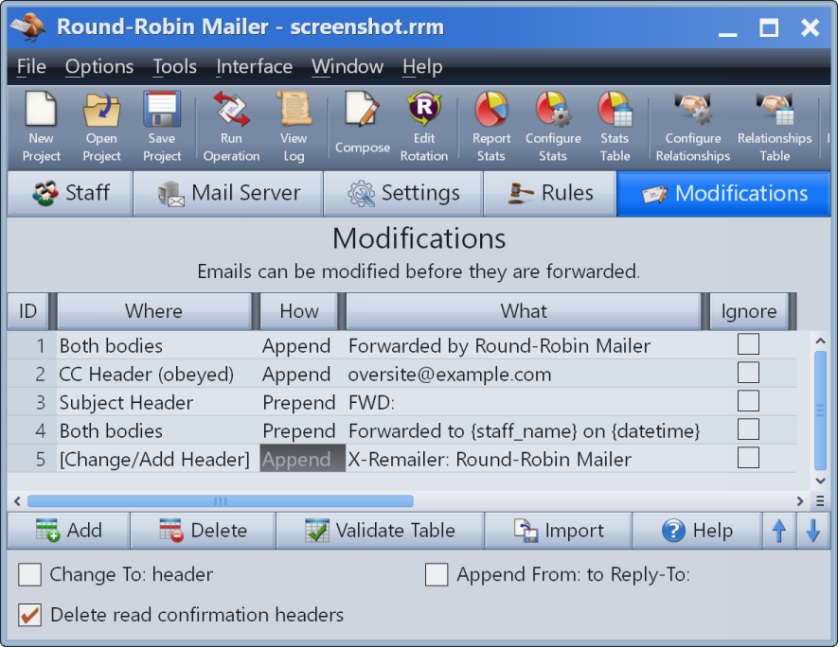838x647 pixels.
Task: Click the horizontal scrollbar thumb
Action: (220, 501)
